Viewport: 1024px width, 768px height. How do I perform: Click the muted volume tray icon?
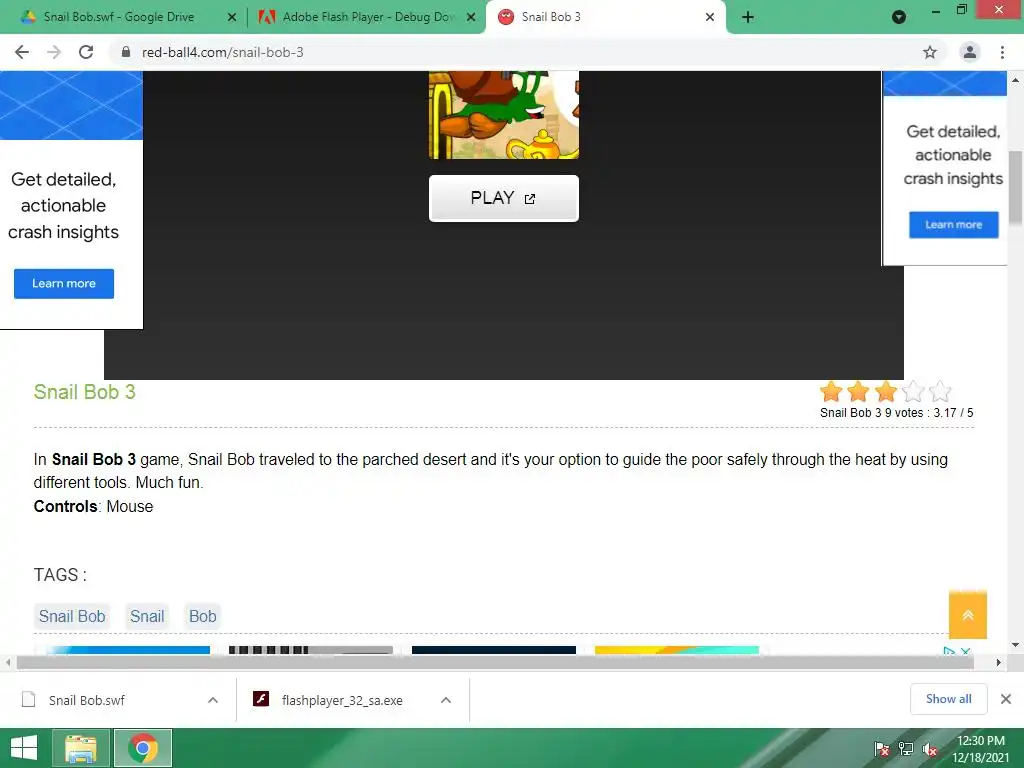(x=929, y=749)
